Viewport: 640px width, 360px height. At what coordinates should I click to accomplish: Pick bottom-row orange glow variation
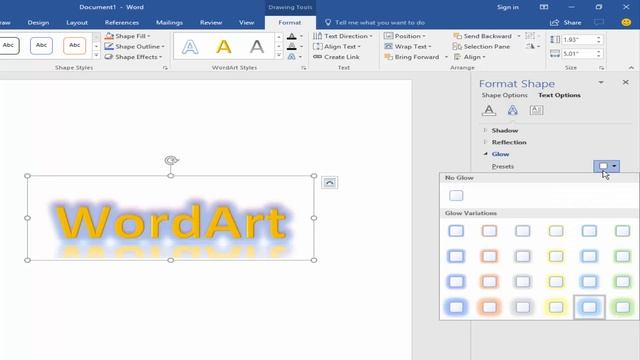click(489, 307)
